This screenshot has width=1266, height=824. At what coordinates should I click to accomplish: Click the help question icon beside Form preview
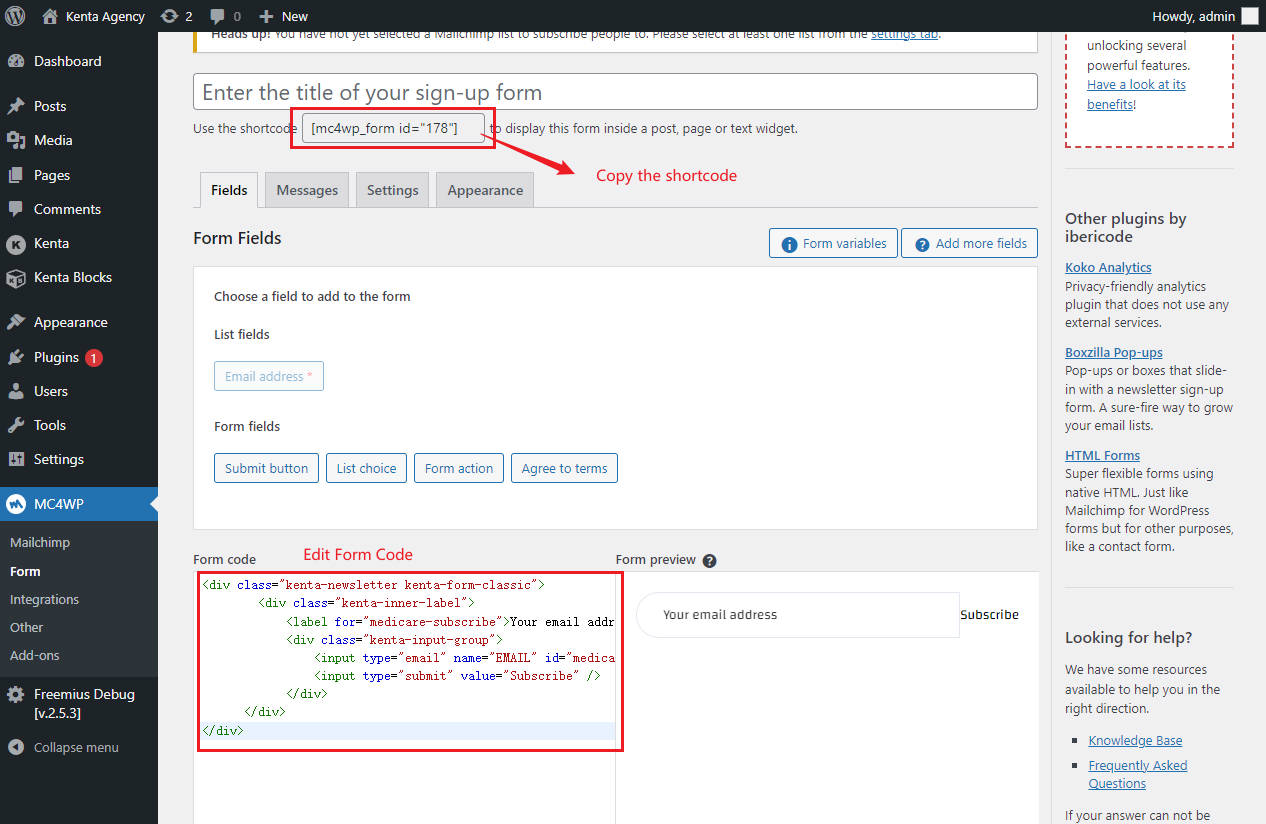click(710, 560)
